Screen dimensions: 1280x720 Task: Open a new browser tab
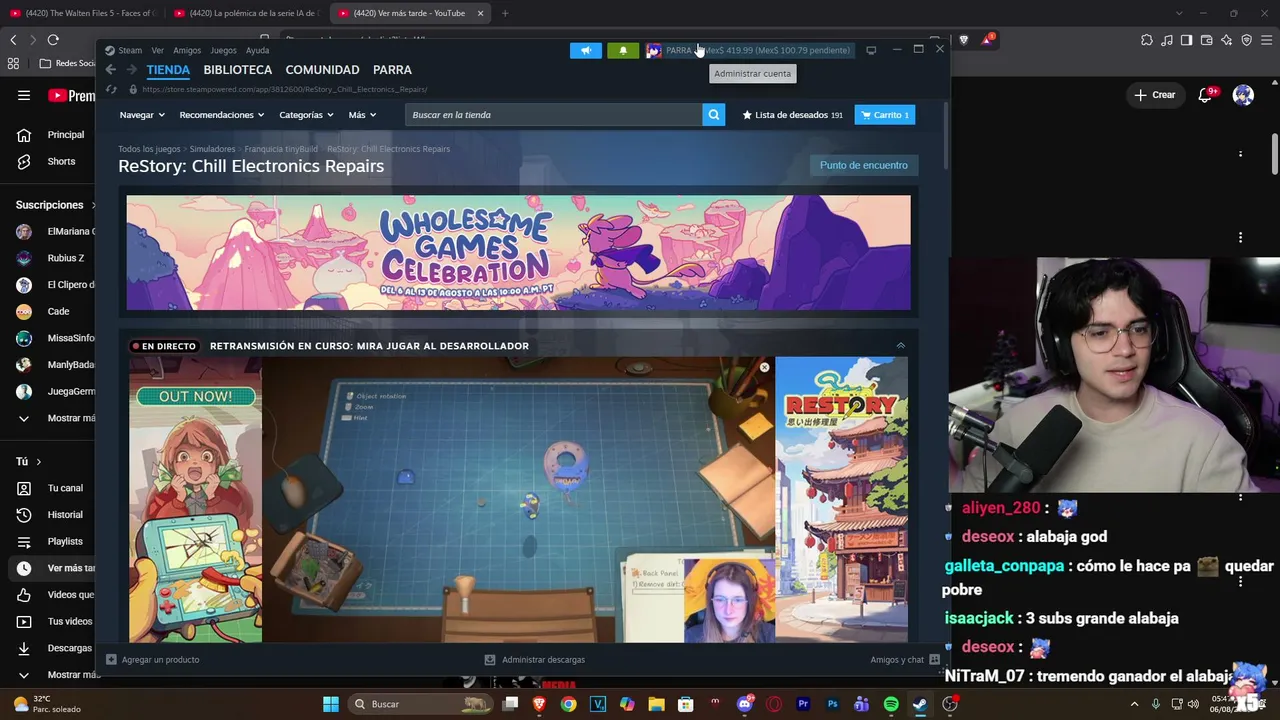505,13
